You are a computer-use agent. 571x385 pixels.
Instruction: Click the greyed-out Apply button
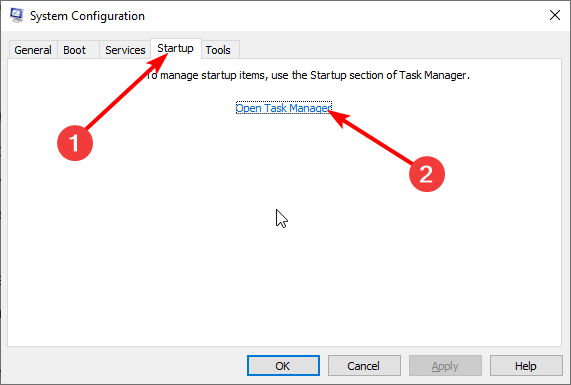[445, 366]
